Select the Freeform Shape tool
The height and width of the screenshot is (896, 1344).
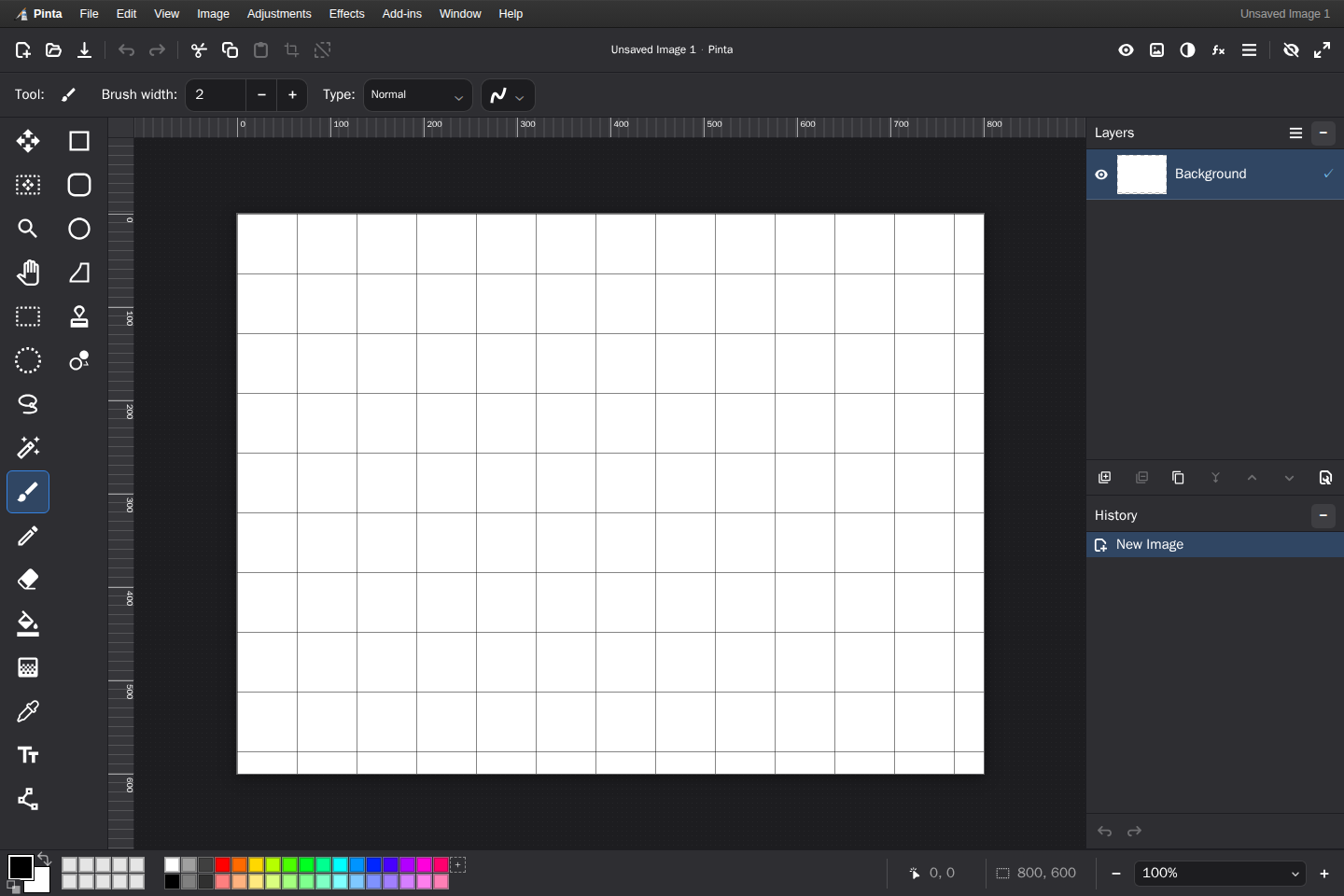[x=79, y=273]
